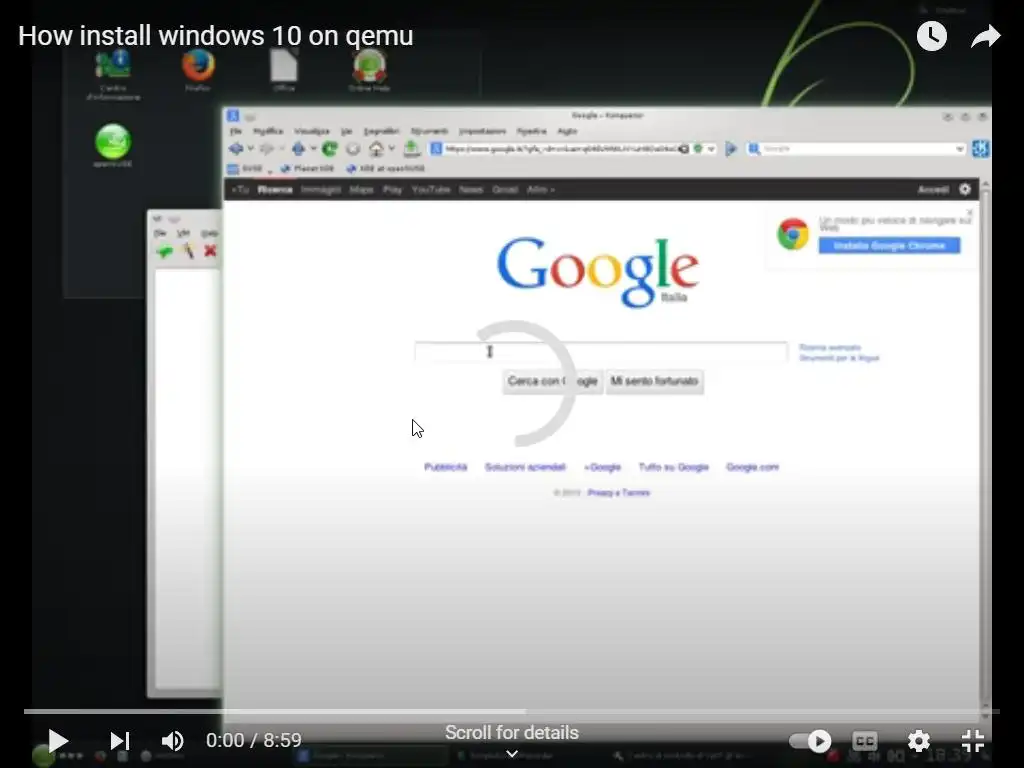Click the Firefox desktop icon
This screenshot has width=1024, height=768.
[x=198, y=69]
